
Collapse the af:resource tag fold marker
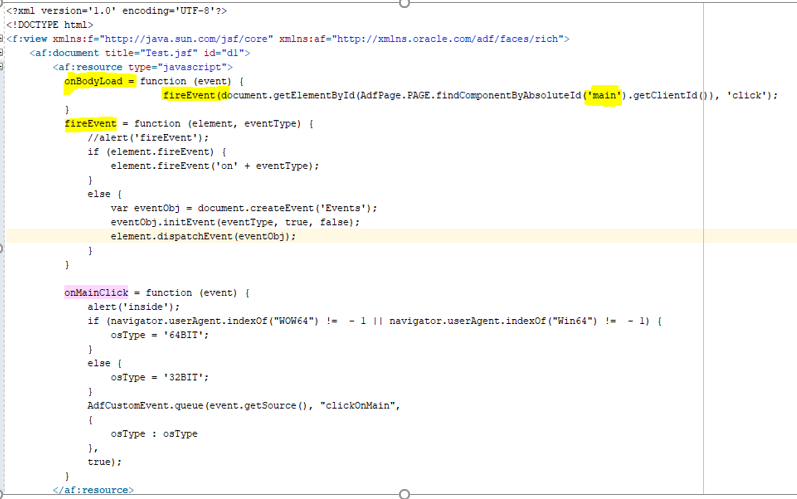click(2, 67)
